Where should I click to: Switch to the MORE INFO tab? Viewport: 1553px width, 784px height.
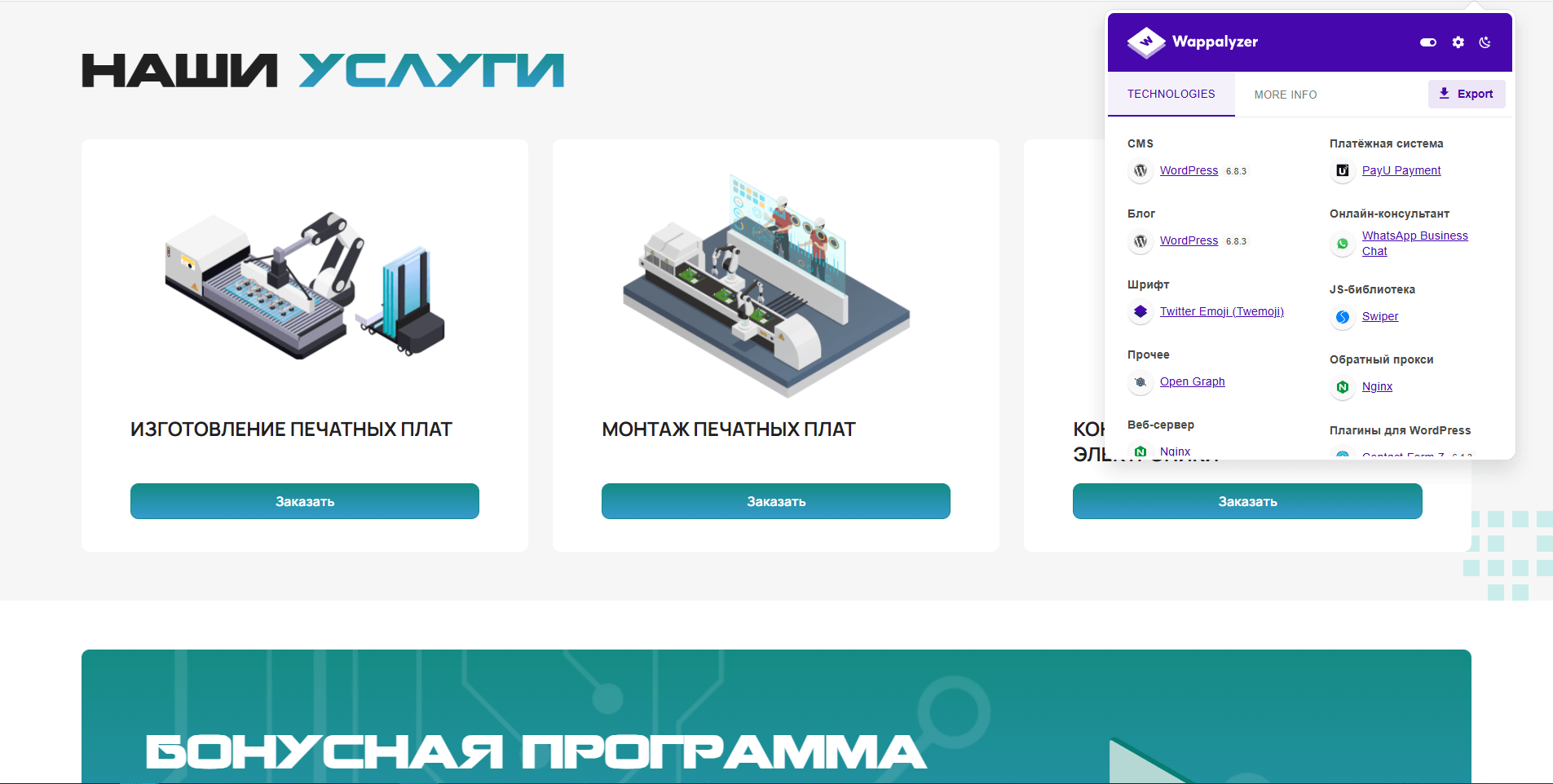pyautogui.click(x=1286, y=95)
